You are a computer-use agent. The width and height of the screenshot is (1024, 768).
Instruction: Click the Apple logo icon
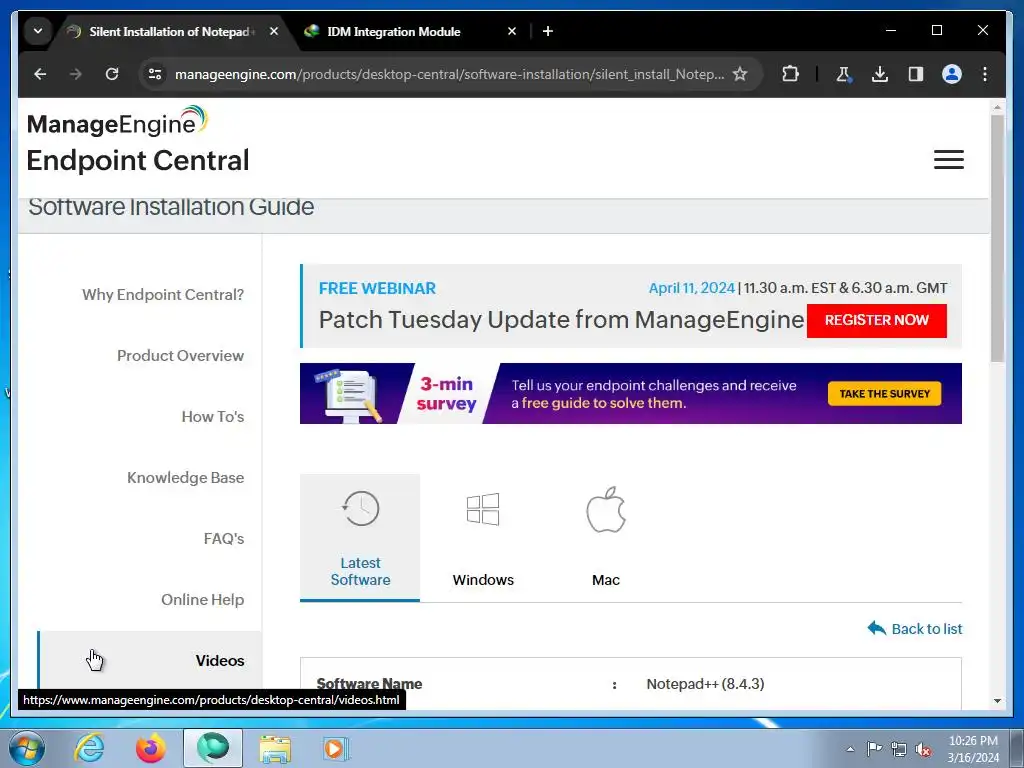(605, 509)
